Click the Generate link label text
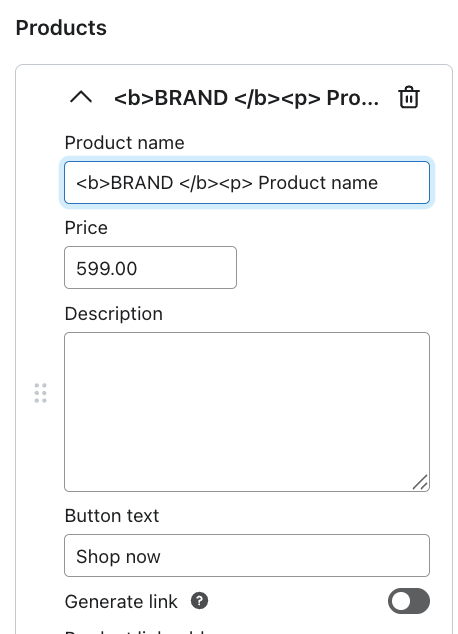The height and width of the screenshot is (634, 458). (121, 602)
